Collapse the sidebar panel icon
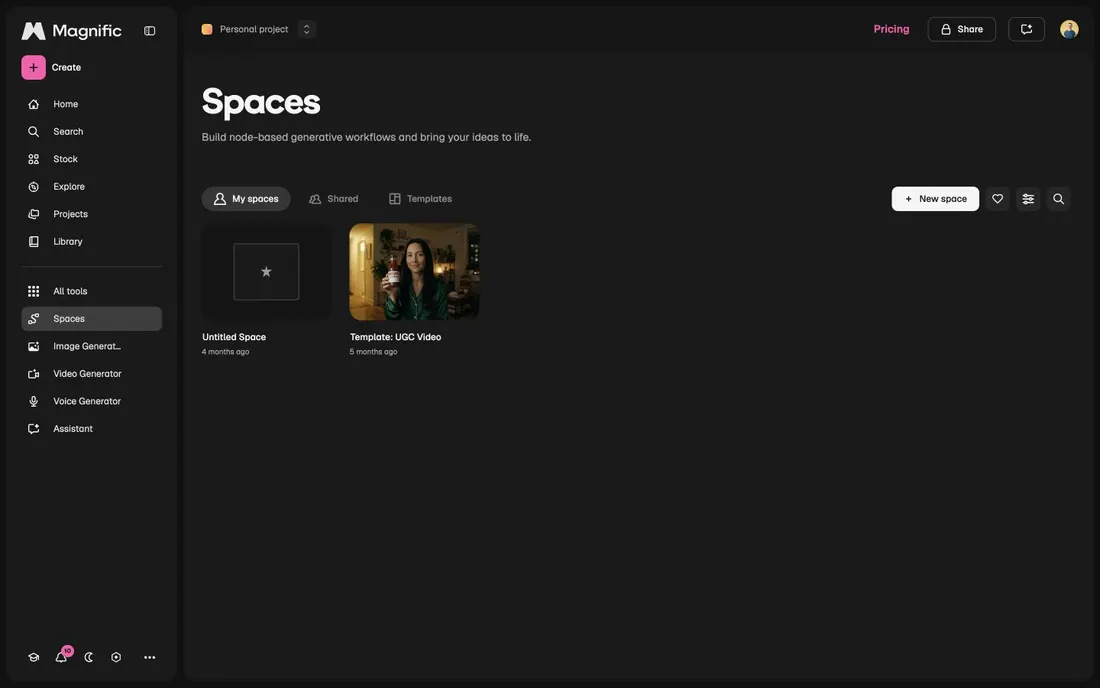 [149, 31]
